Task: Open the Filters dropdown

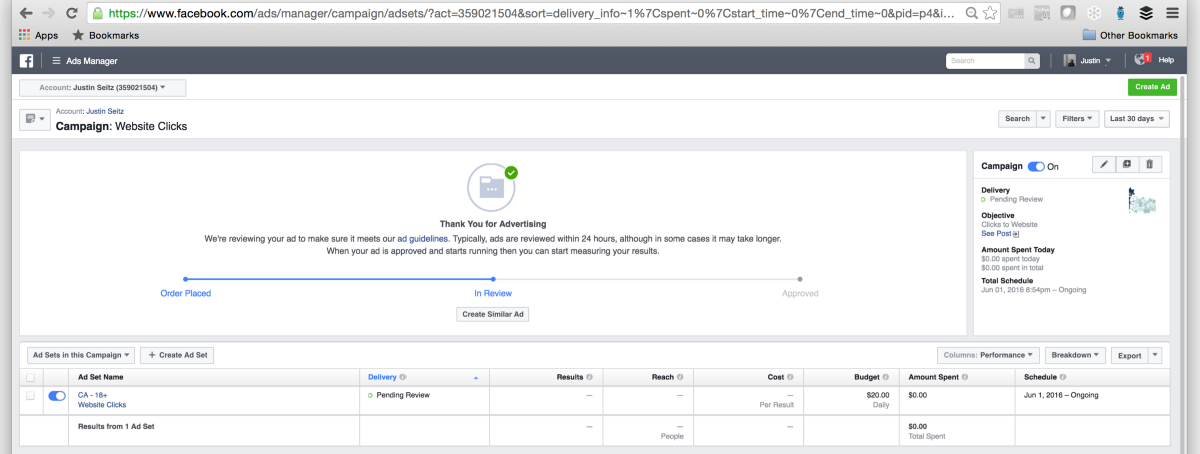Action: tap(1077, 118)
